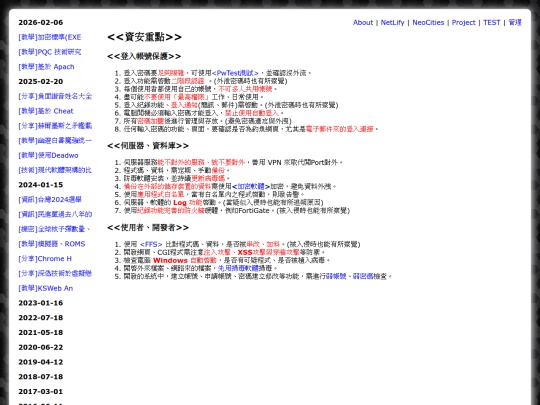The width and height of the screenshot is (540, 405).
Task: Open the [資訊]台灣2024選舉 article
Action: [50, 200]
